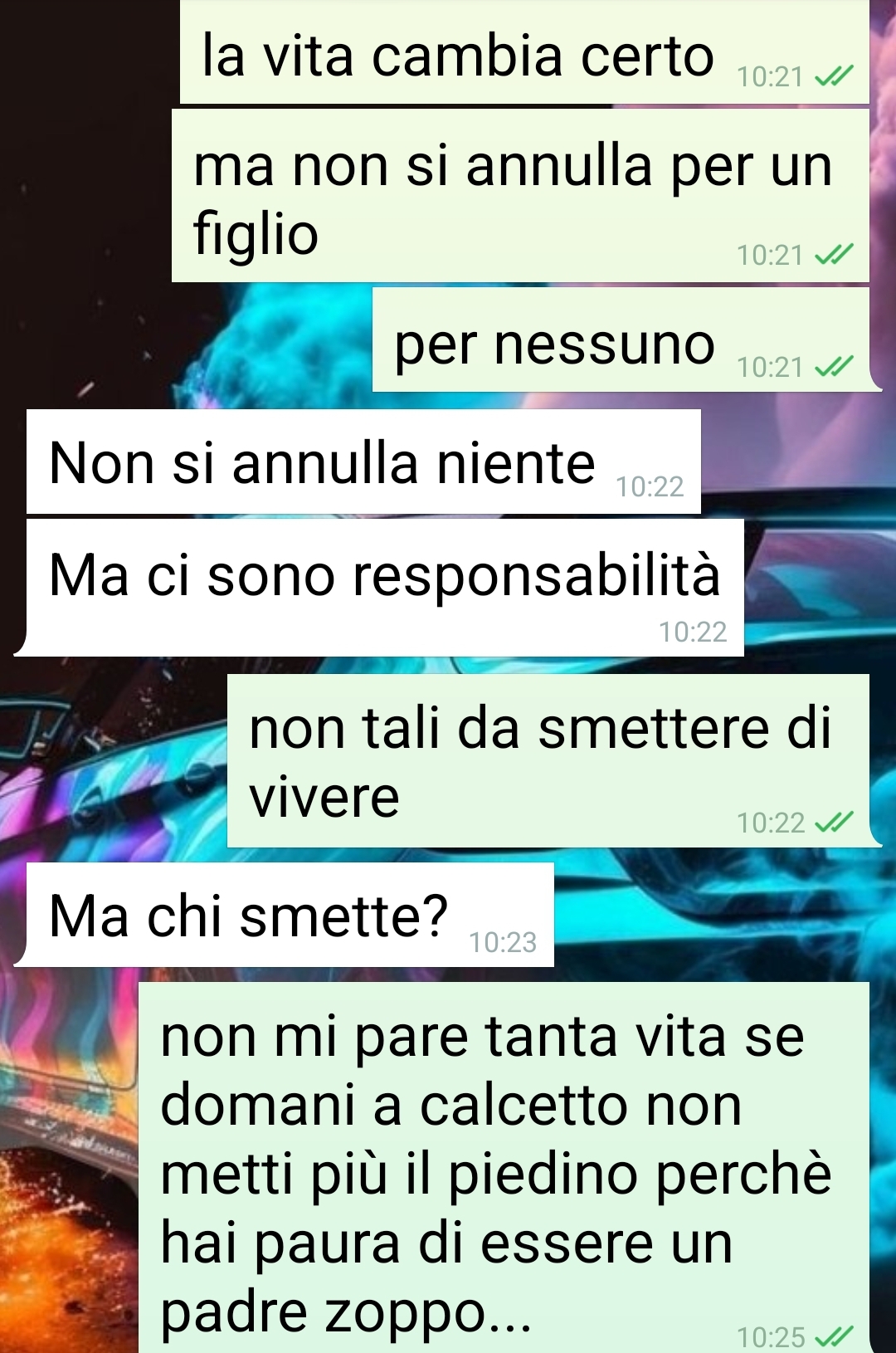Tap the 10:23 timestamp on 'Ma chi smette?'
This screenshot has width=896, height=1353.
[503, 942]
